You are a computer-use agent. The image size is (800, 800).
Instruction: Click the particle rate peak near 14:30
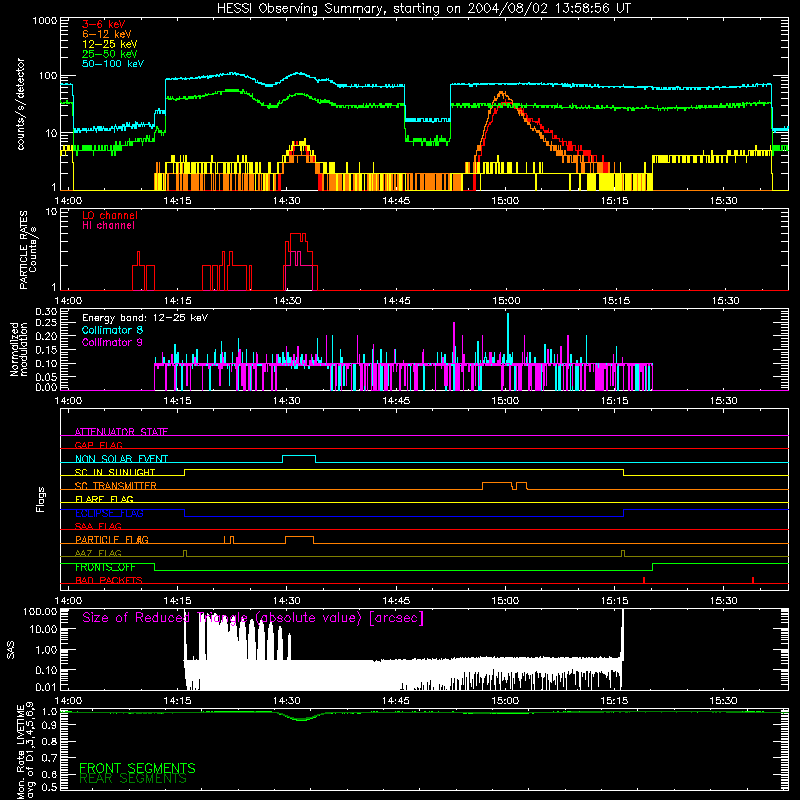298,236
